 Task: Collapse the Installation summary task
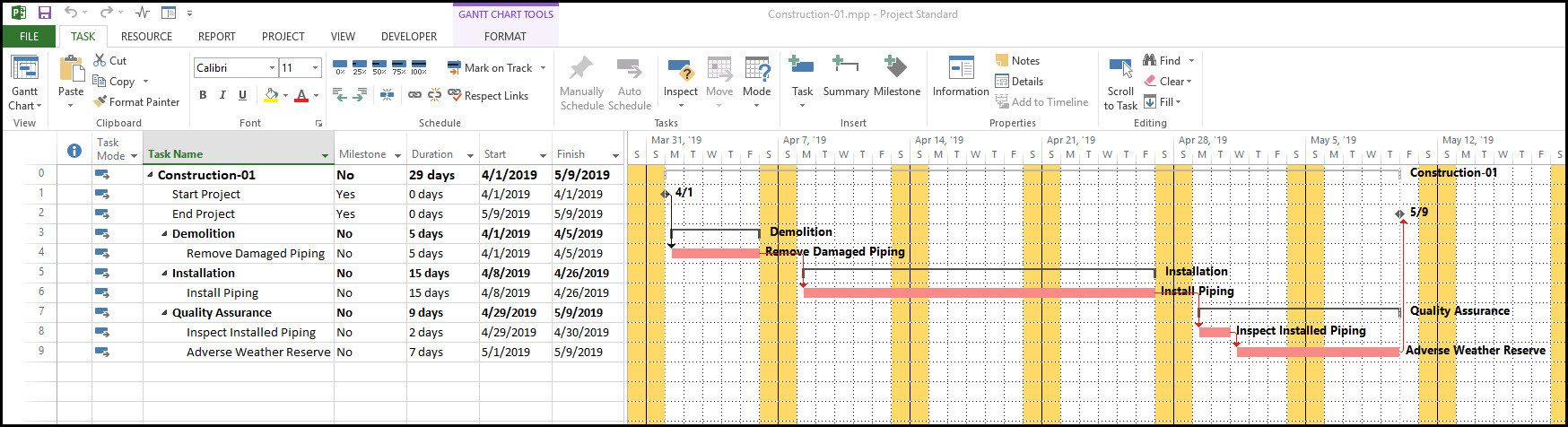click(x=164, y=274)
